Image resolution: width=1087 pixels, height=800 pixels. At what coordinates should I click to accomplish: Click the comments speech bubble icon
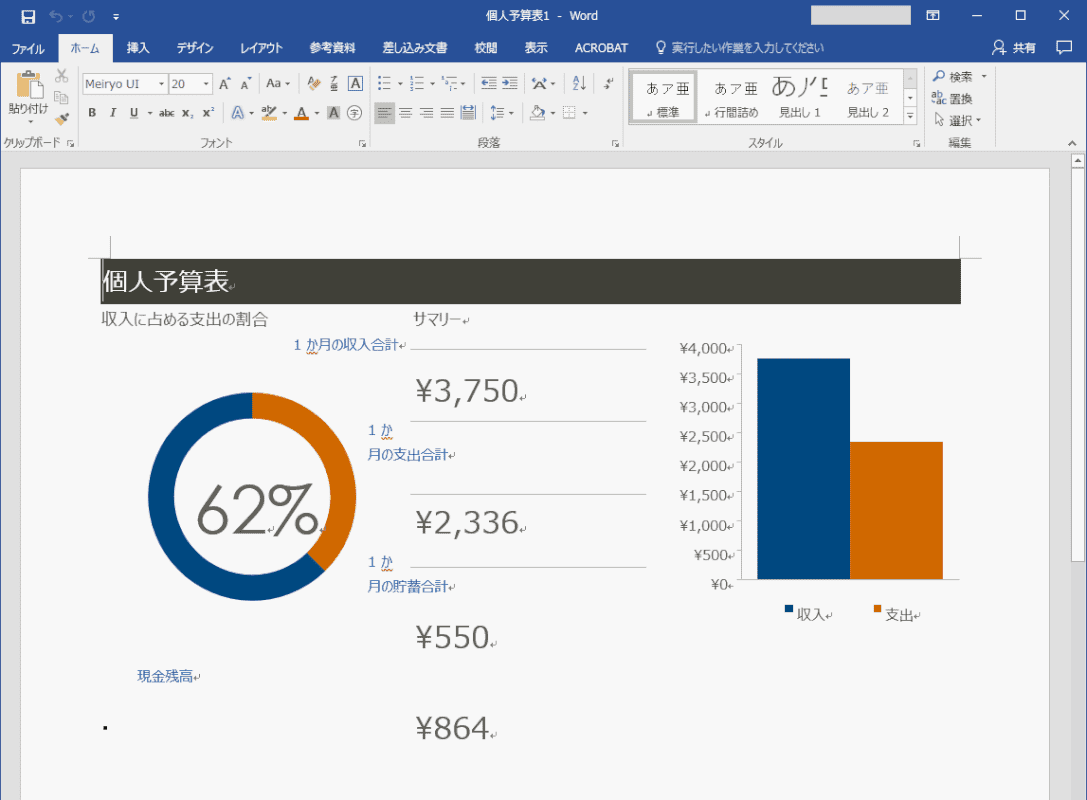(1063, 47)
